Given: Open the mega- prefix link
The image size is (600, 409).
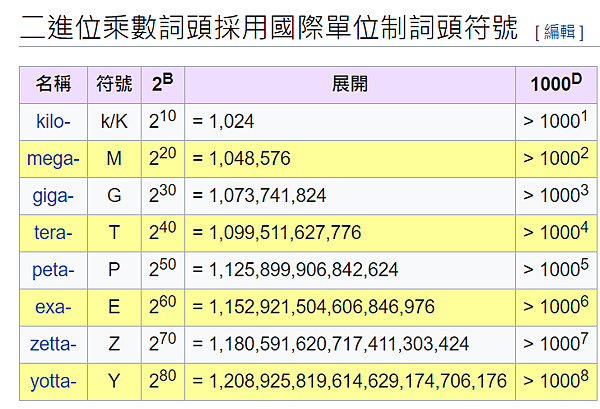Looking at the screenshot, I should click(x=53, y=158).
